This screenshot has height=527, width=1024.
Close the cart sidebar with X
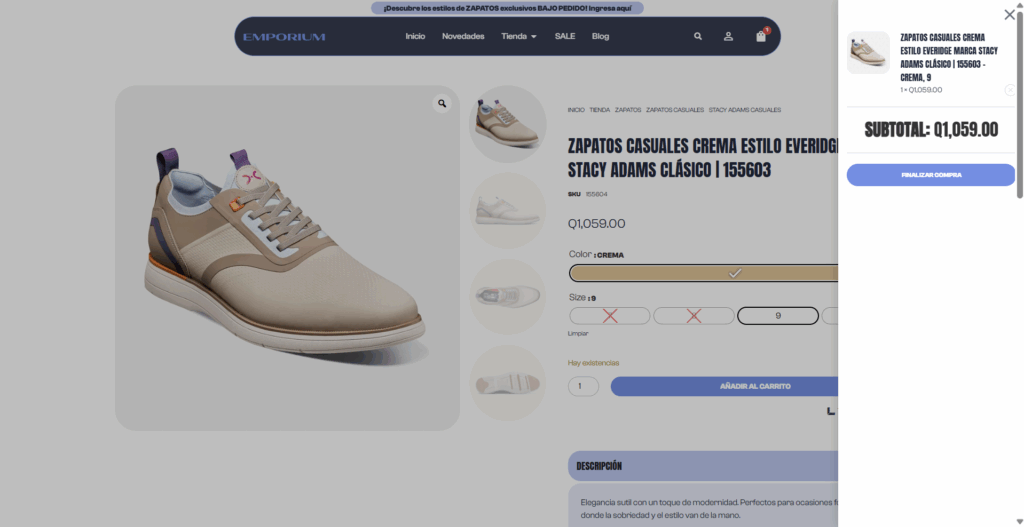tap(1010, 14)
